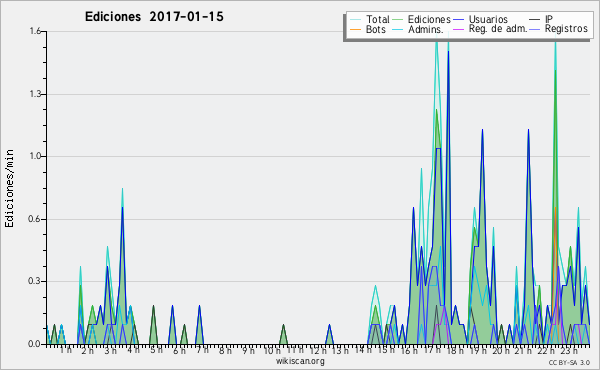Click the '3 h' x-axis tick label
Viewport: 600px width, 370px height.
tap(111, 350)
